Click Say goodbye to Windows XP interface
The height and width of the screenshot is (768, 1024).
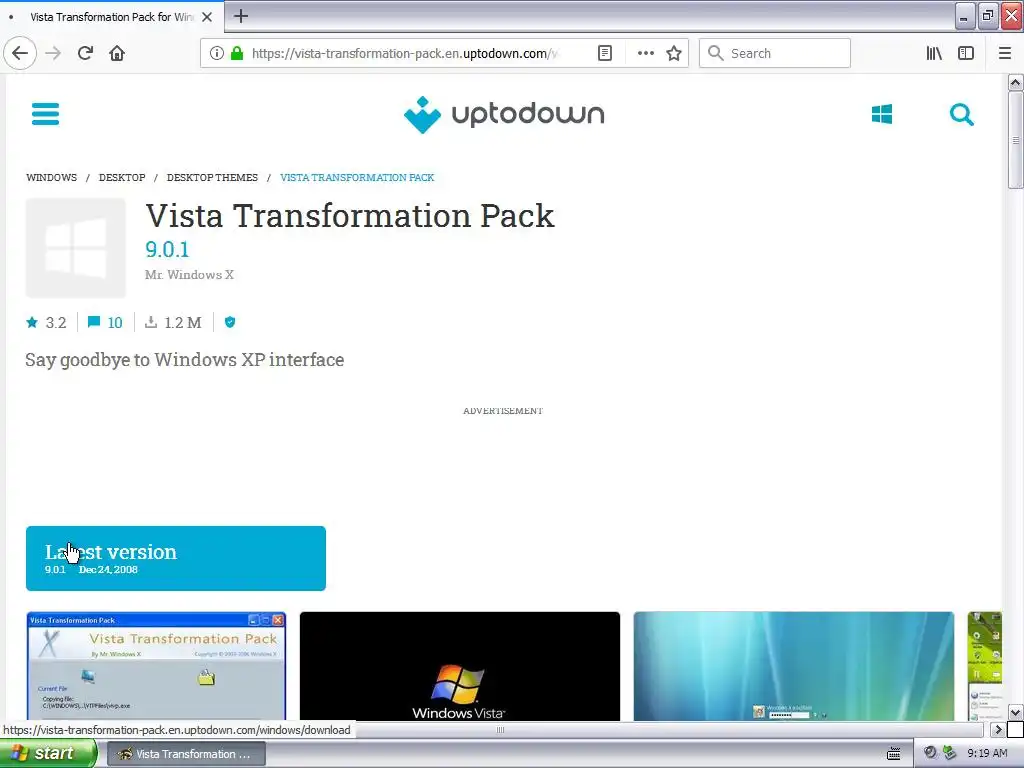tap(185, 360)
